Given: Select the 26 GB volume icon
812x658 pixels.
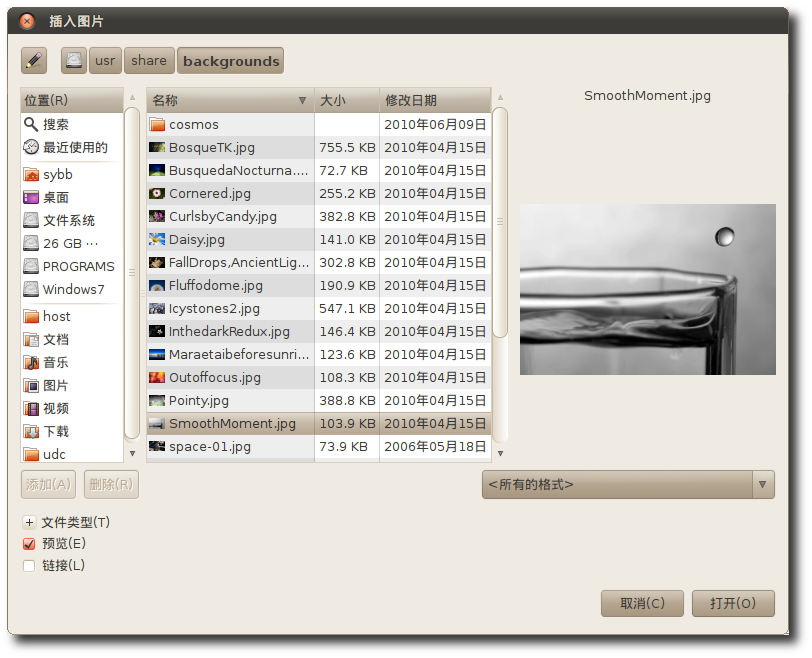Looking at the screenshot, I should pos(31,243).
